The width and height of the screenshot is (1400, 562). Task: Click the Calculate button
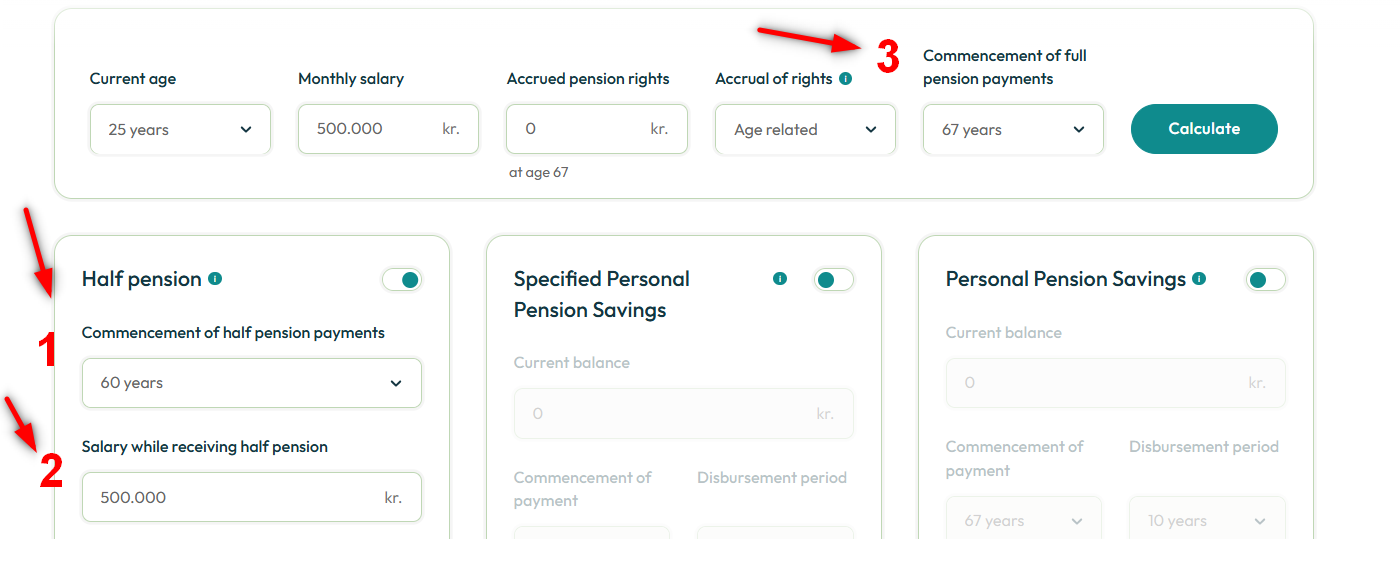pyautogui.click(x=1204, y=129)
